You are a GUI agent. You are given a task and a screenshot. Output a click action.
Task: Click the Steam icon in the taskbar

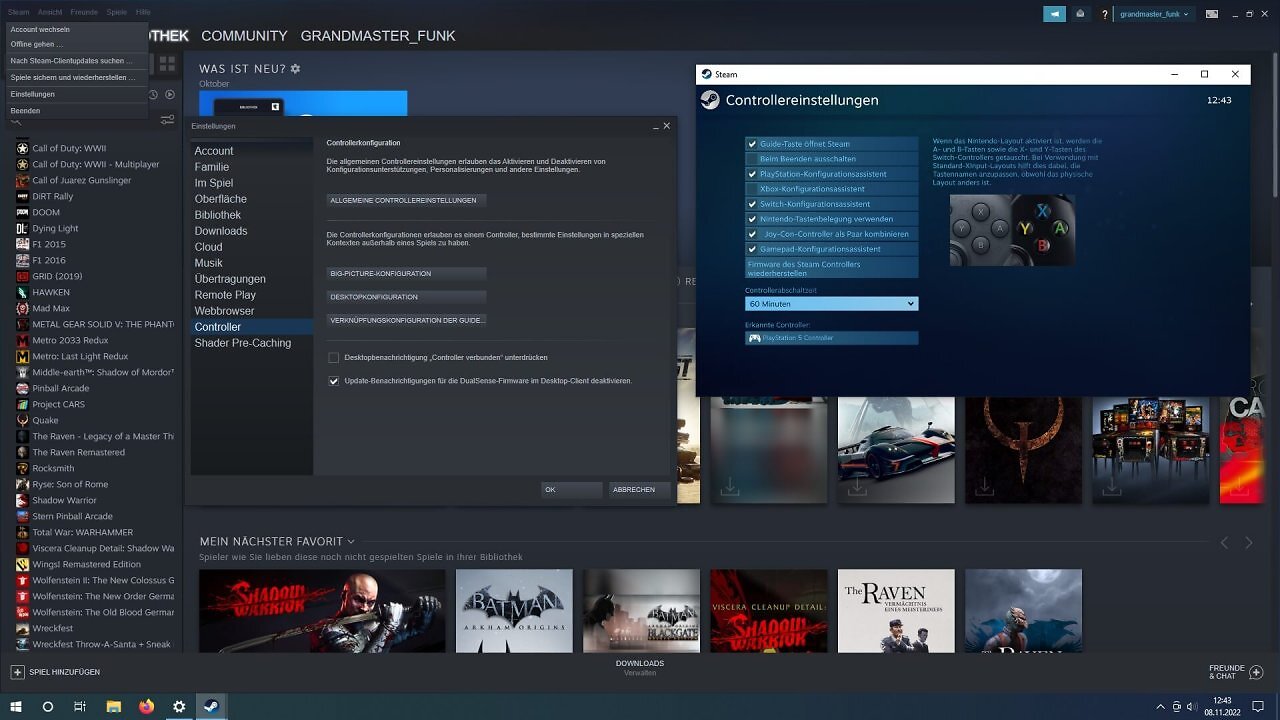tap(211, 706)
